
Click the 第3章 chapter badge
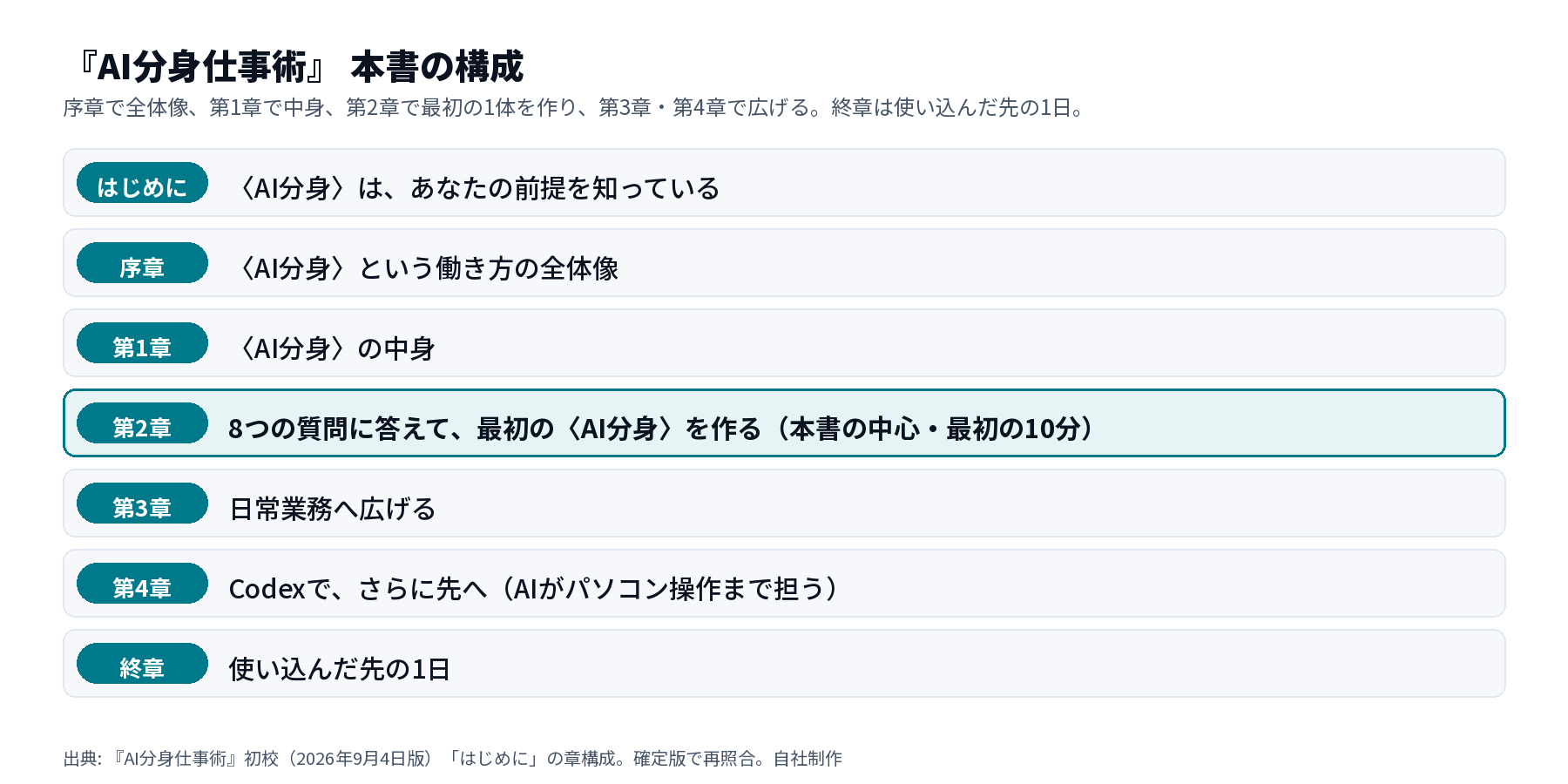(142, 504)
